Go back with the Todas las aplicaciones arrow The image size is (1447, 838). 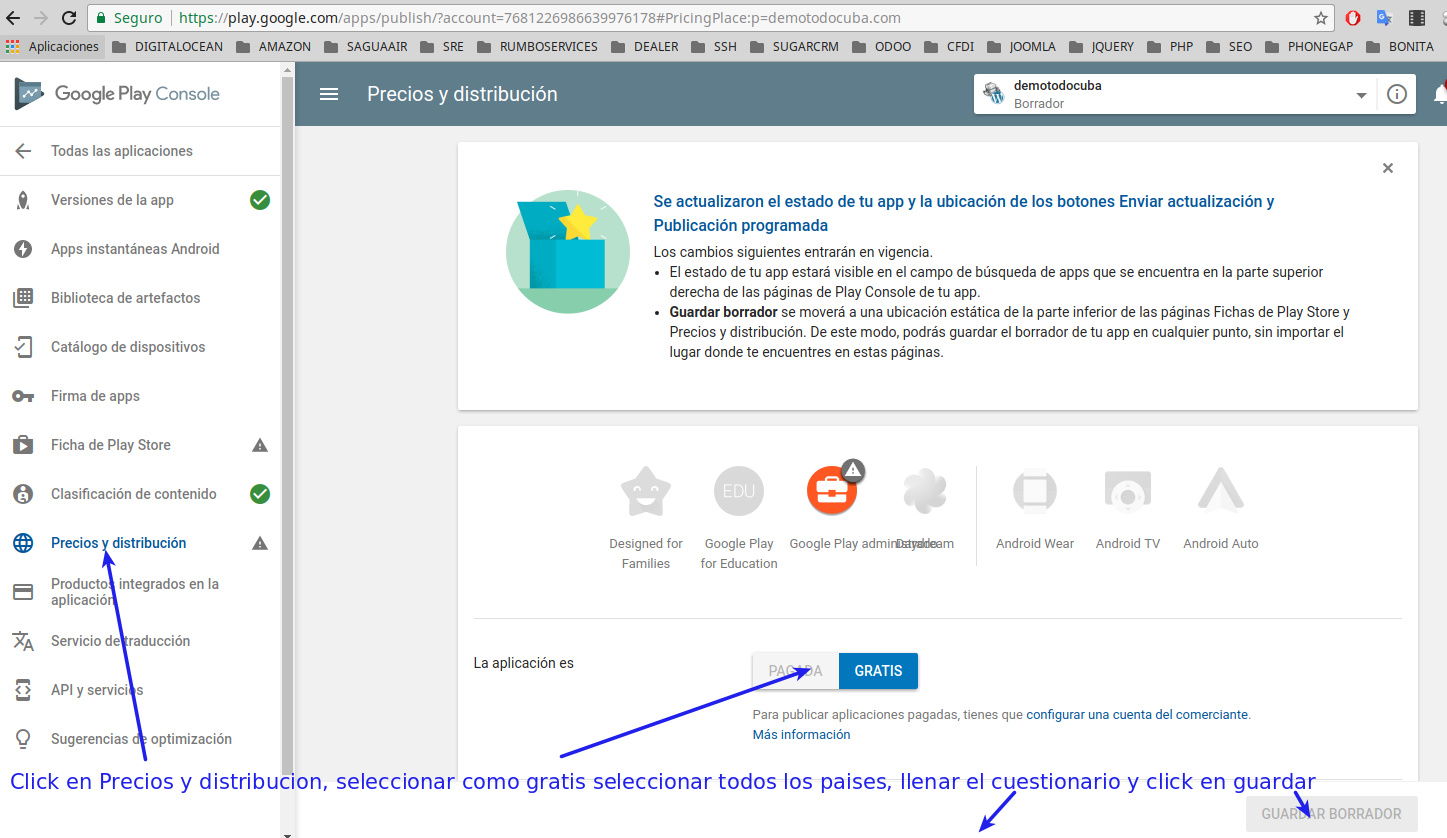23,151
